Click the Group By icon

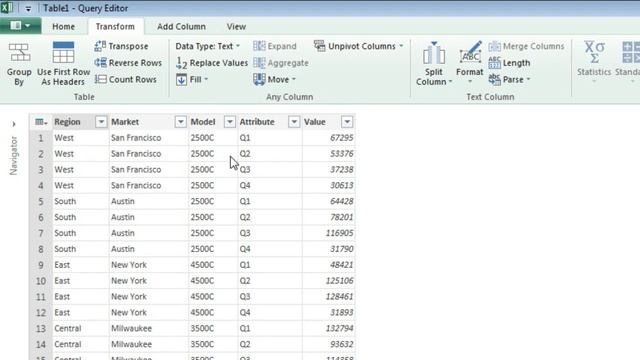[19, 53]
